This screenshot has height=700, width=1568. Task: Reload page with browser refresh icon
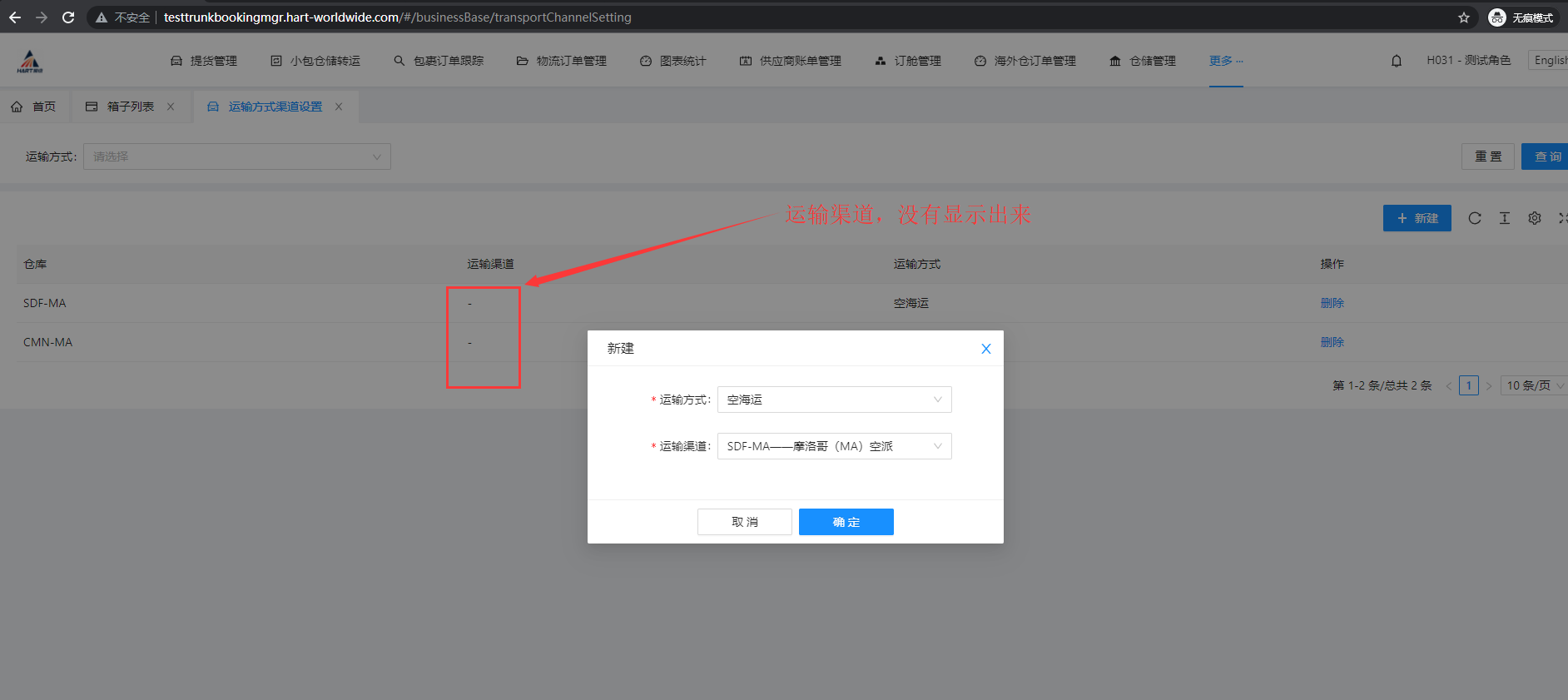68,17
